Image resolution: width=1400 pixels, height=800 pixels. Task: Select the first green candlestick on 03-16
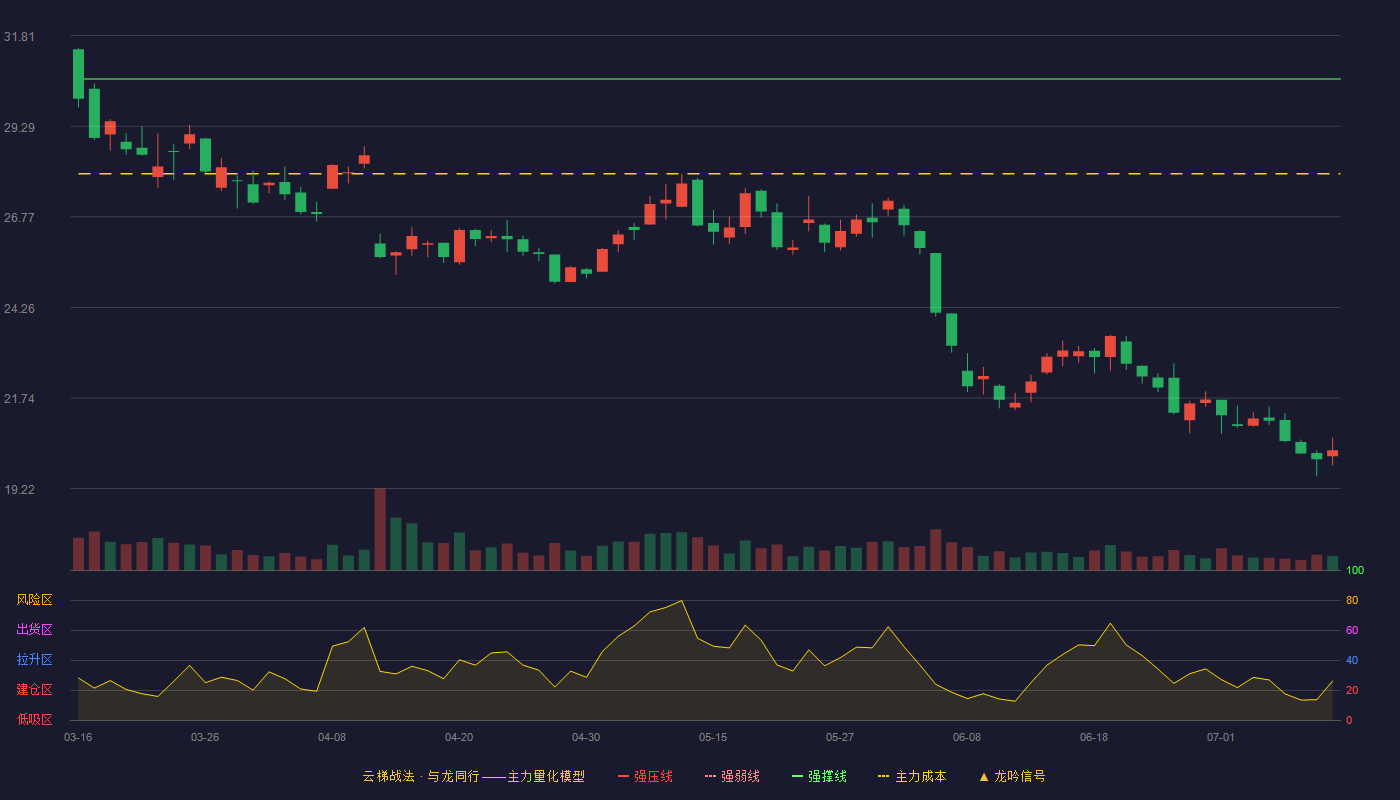pyautogui.click(x=78, y=74)
